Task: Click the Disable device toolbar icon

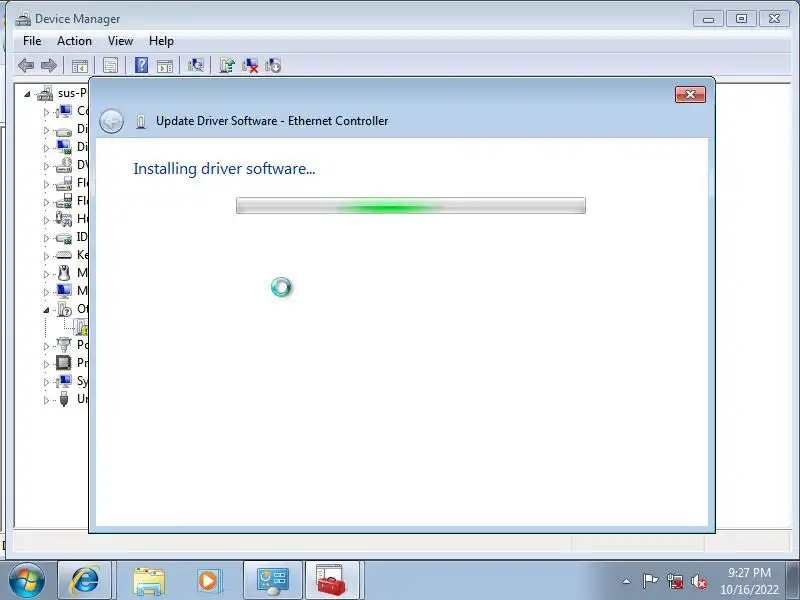Action: tap(273, 65)
